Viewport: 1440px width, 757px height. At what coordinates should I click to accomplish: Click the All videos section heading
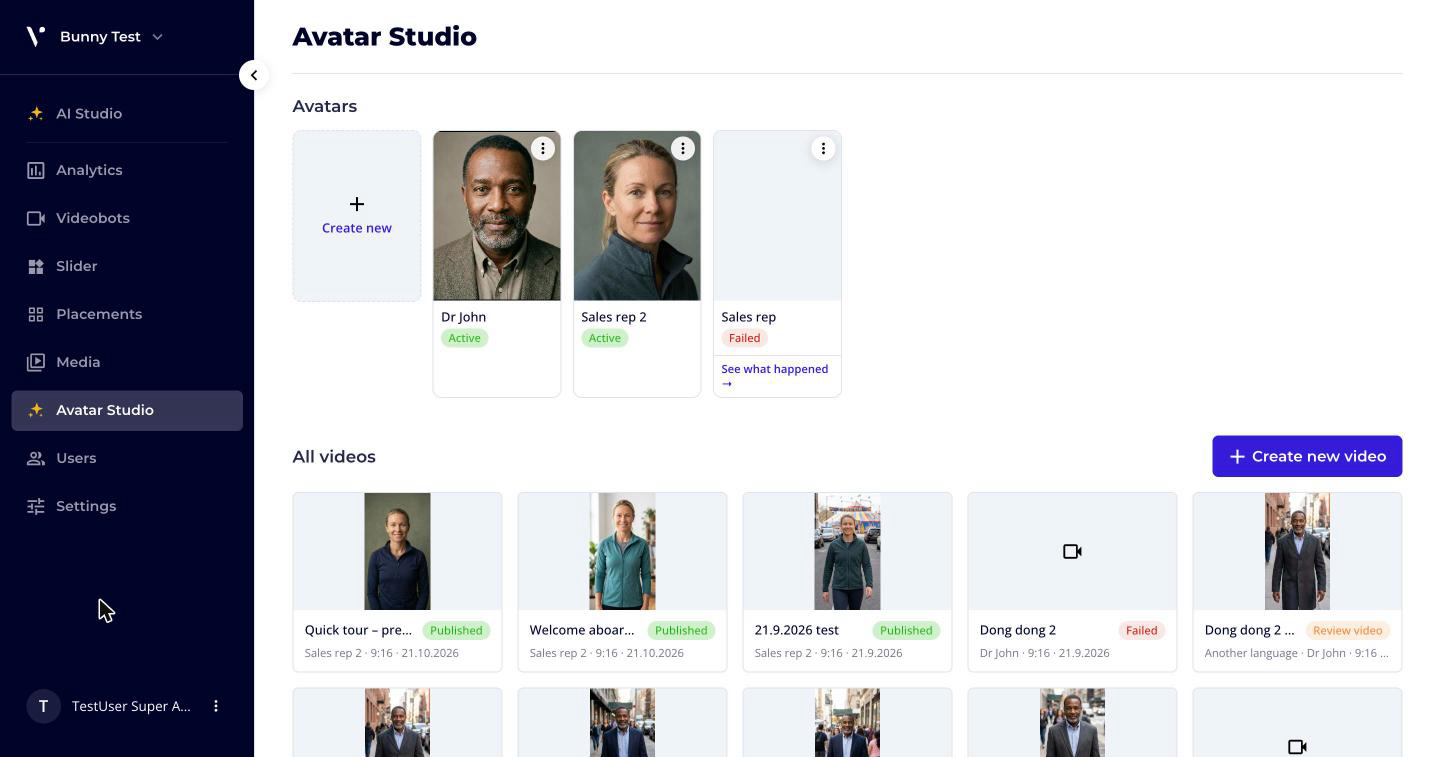(x=334, y=457)
